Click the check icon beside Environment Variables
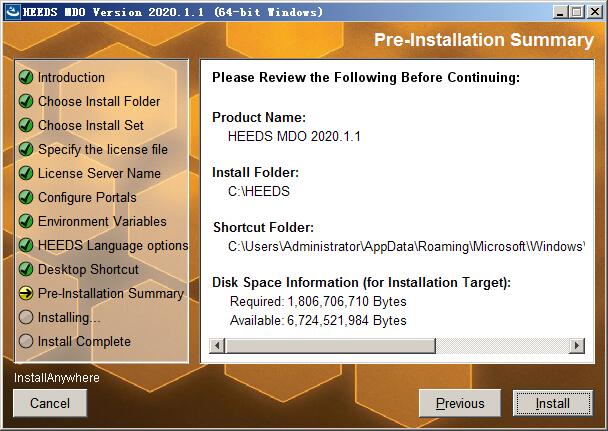The image size is (608, 431). tap(26, 221)
